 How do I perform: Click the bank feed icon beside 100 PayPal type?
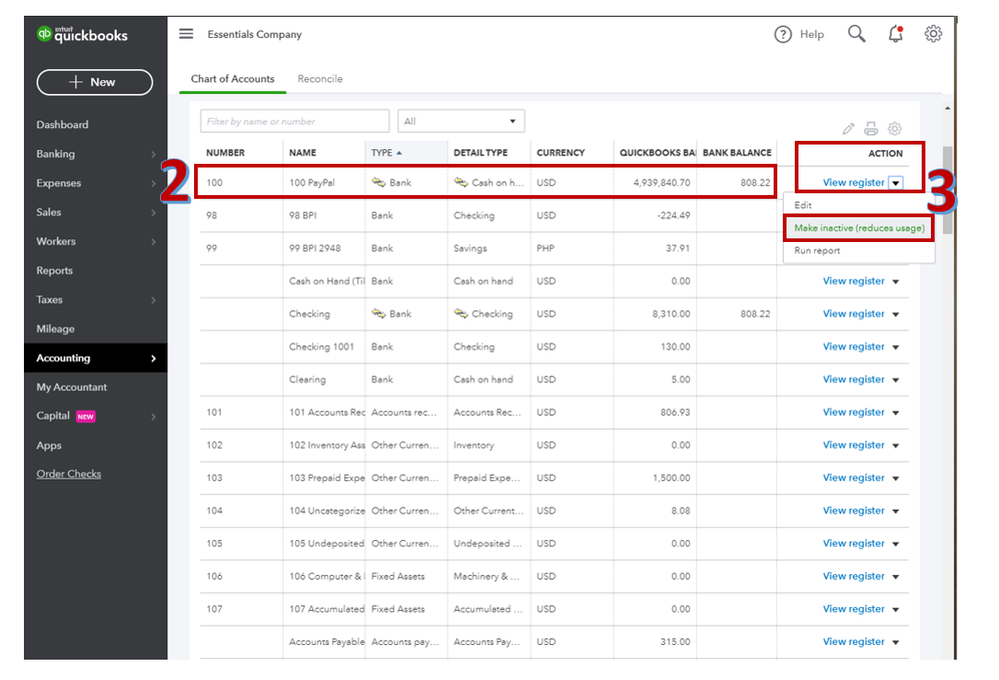click(x=378, y=182)
